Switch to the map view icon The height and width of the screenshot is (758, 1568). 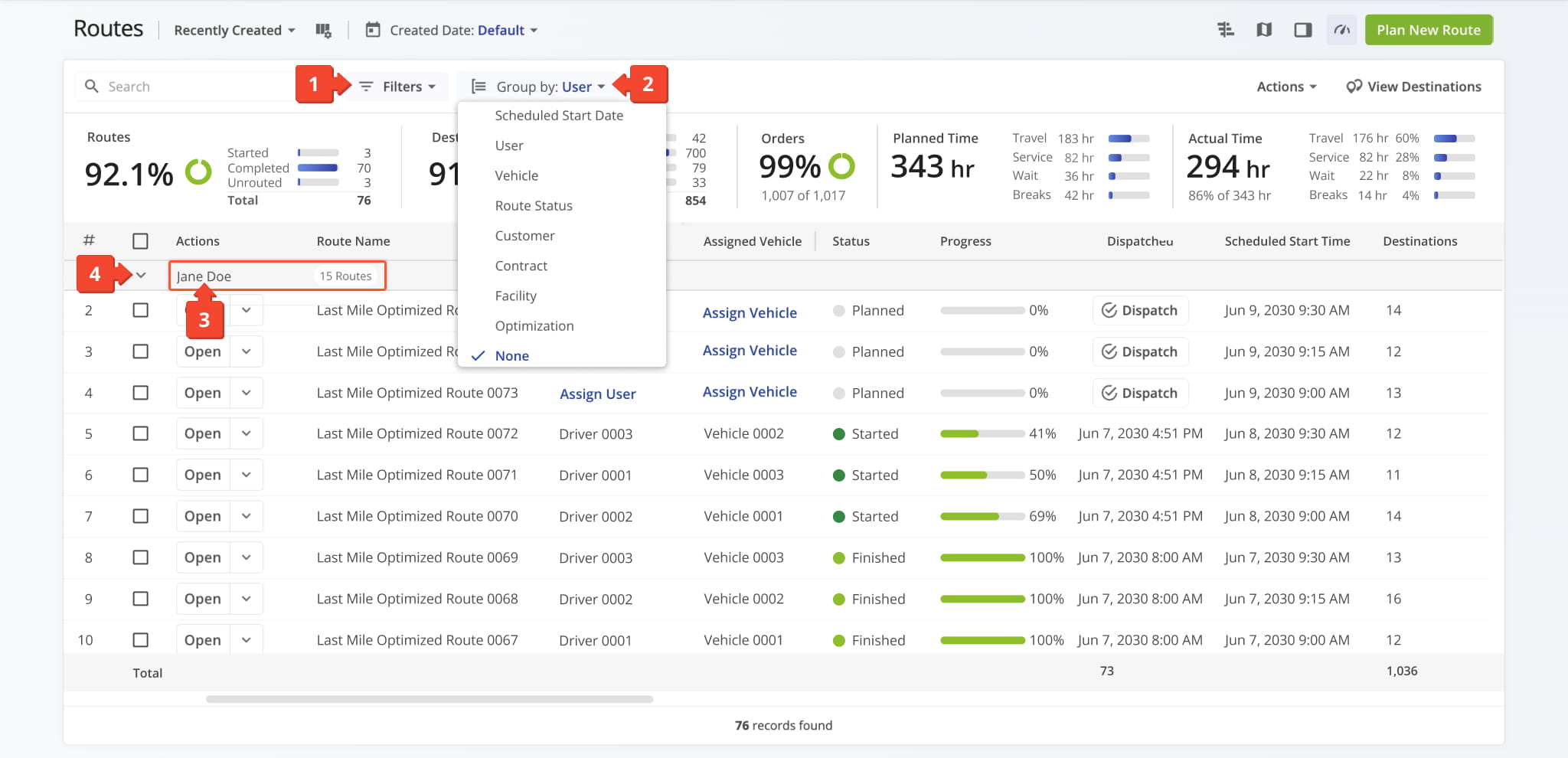[x=1264, y=30]
